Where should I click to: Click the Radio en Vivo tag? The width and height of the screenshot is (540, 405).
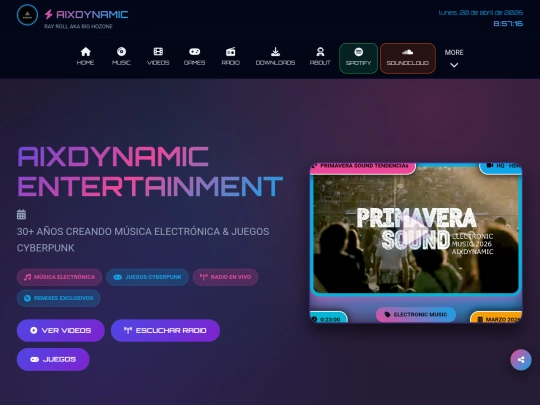[x=225, y=277]
